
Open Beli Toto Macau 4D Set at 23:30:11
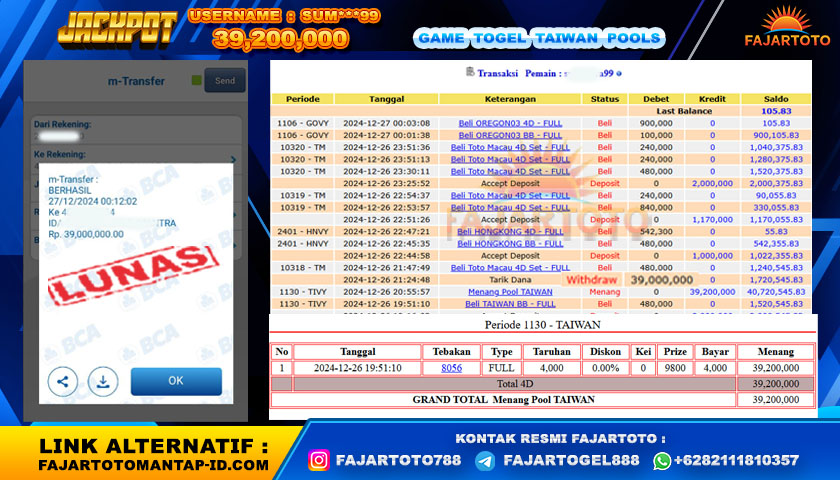(510, 171)
